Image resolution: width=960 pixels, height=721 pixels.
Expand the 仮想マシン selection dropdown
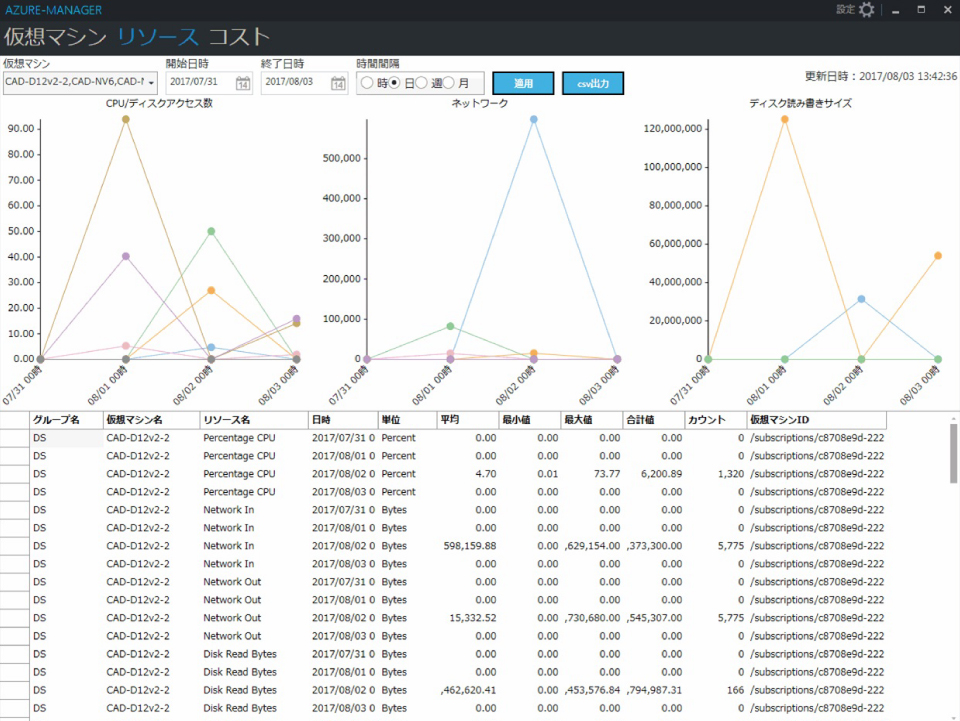151,83
